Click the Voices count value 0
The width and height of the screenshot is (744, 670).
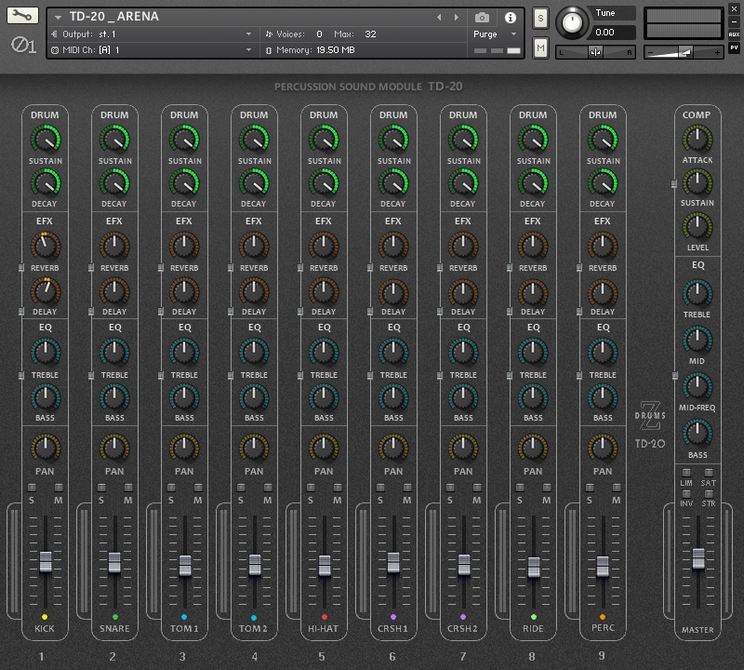tap(319, 34)
